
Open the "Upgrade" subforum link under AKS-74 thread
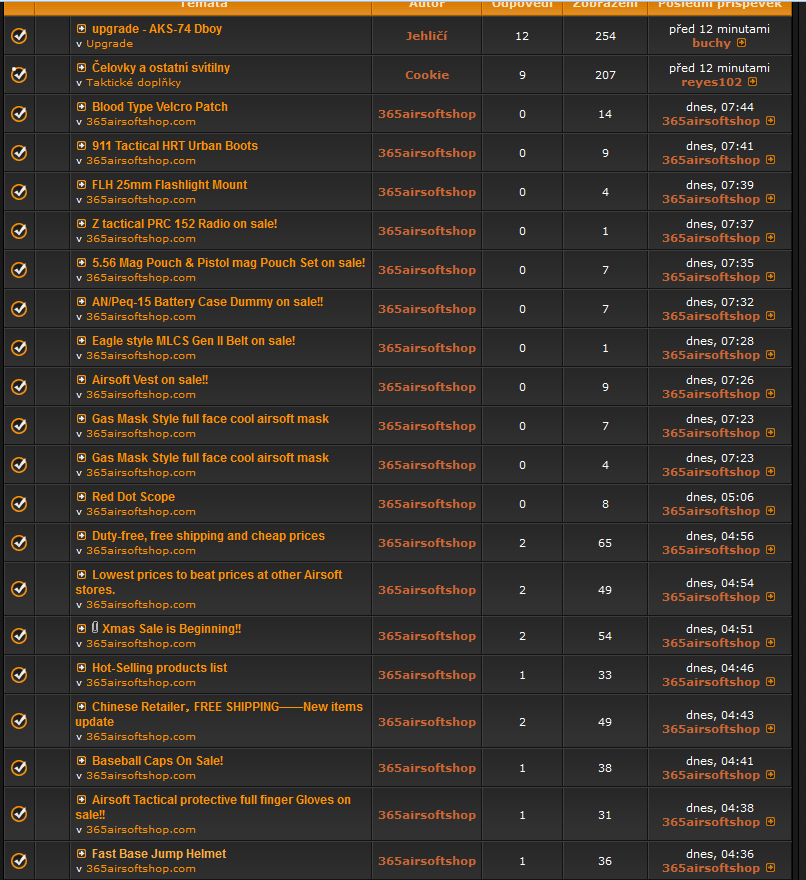coord(109,44)
